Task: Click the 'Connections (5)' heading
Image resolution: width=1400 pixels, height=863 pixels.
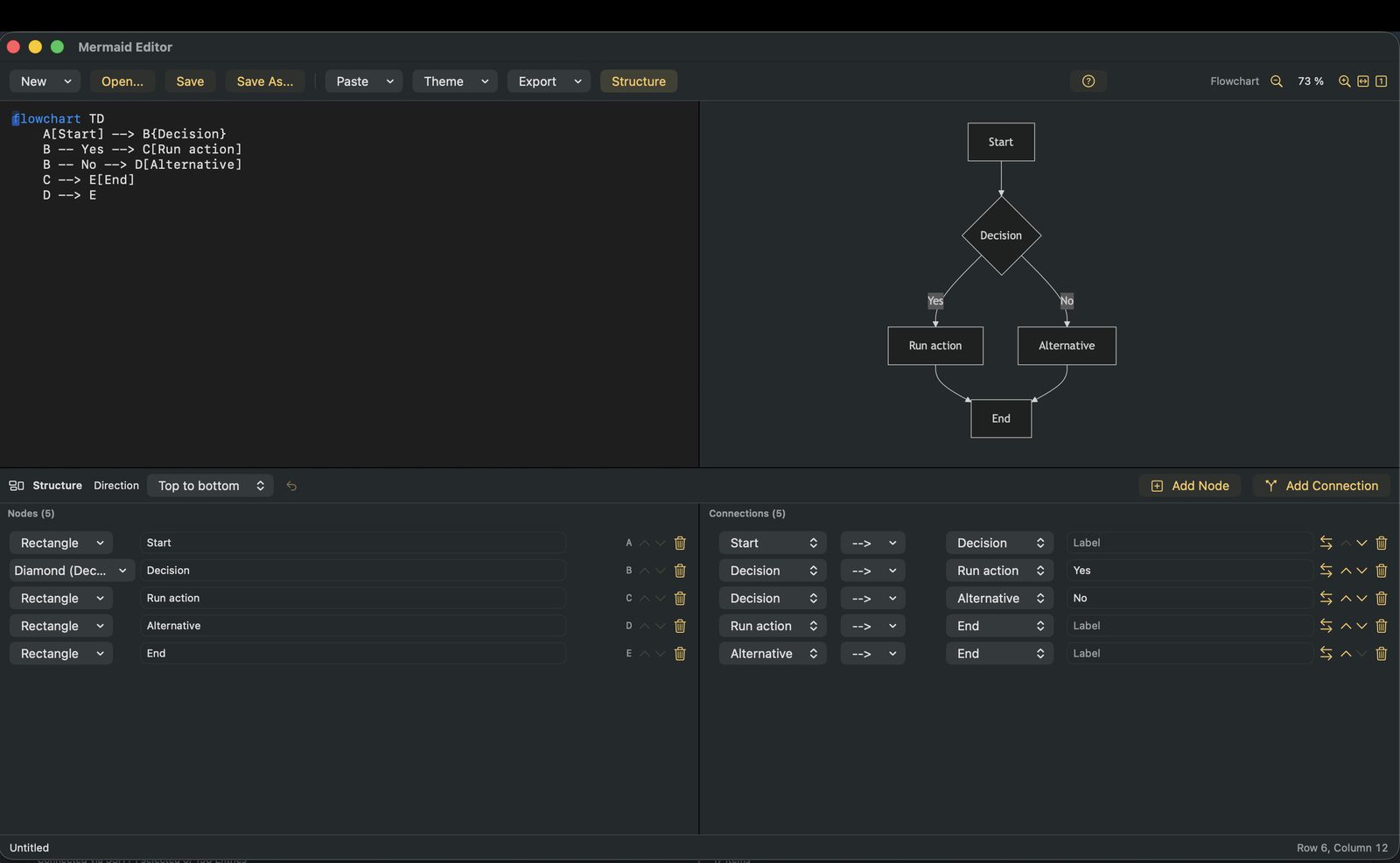Action: coord(747,514)
